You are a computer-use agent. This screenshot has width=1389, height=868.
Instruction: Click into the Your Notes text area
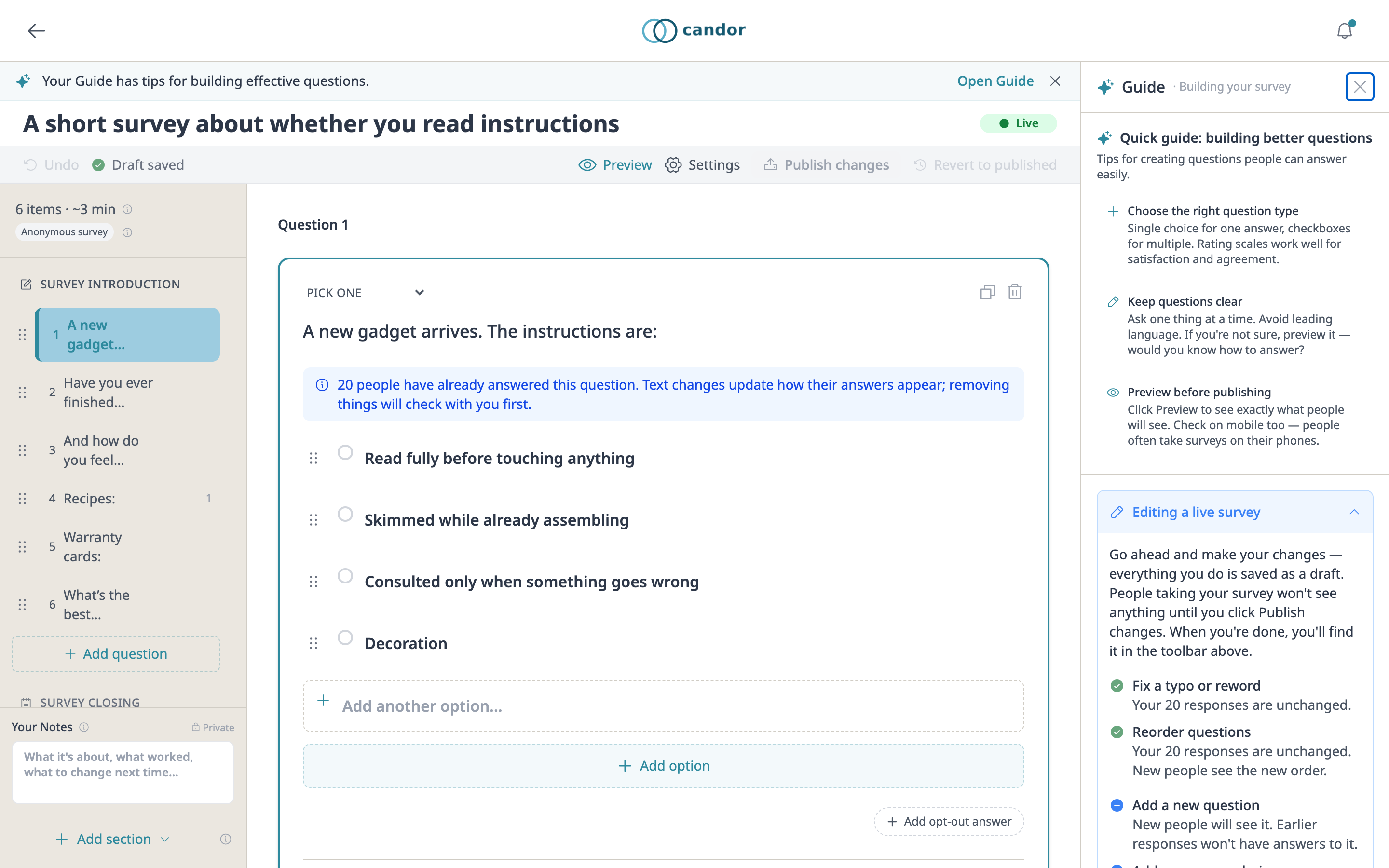[123, 772]
